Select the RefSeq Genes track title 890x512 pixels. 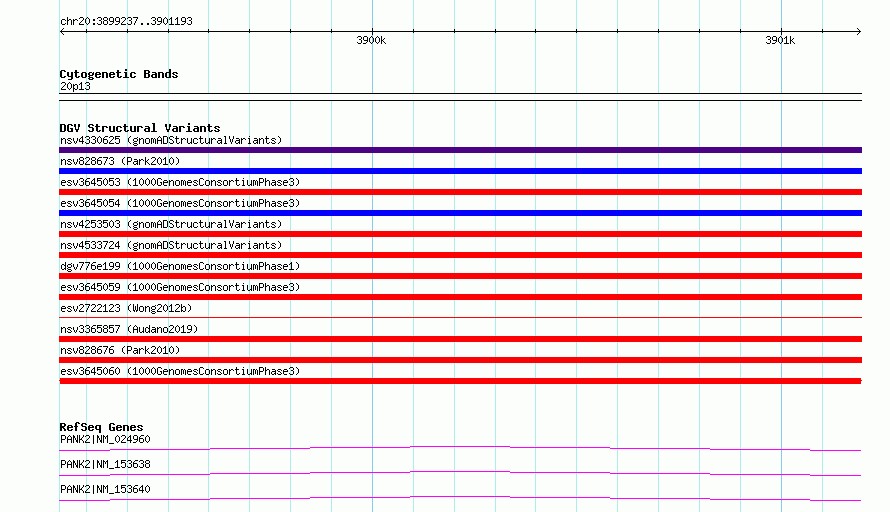[x=101, y=427]
